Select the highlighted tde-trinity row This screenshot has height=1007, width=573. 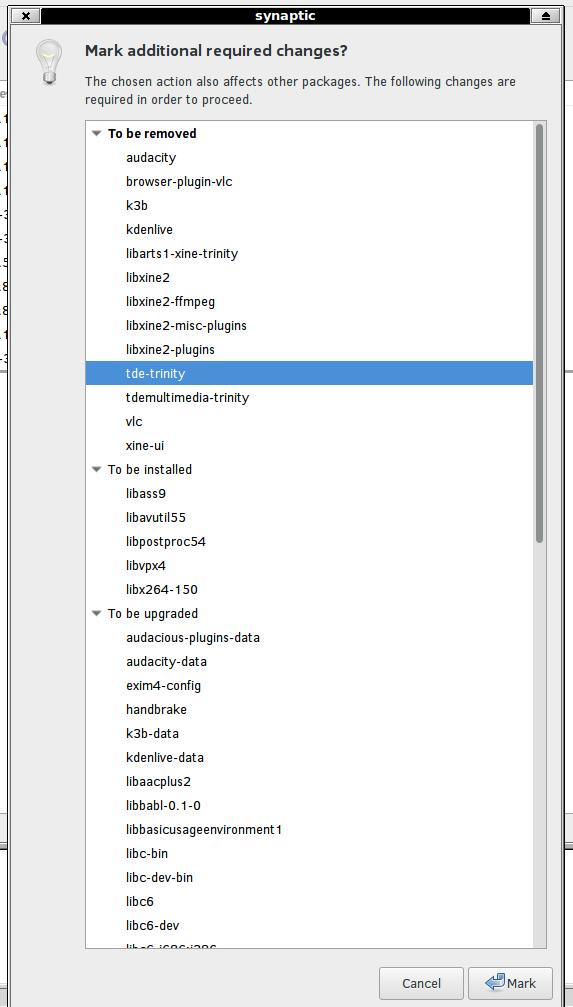pos(309,373)
